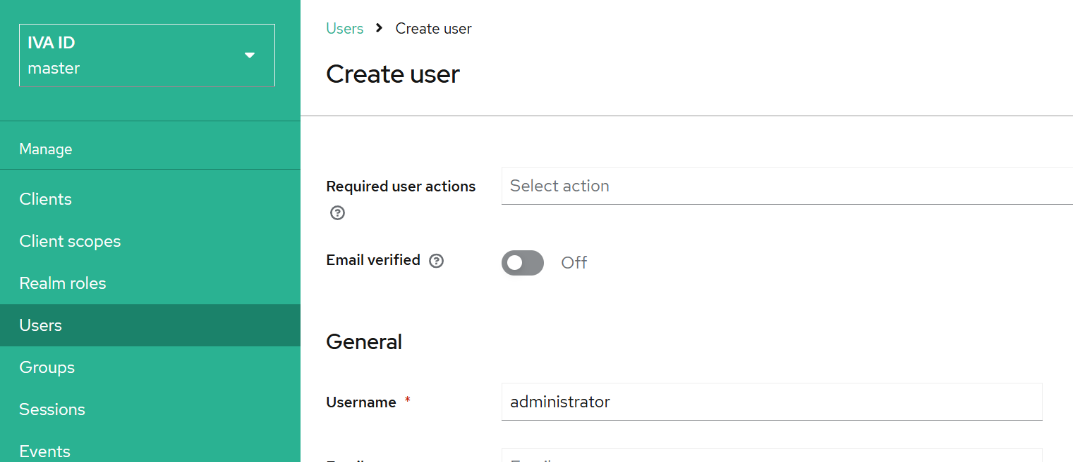The width and height of the screenshot is (1073, 462).
Task: Click the General section heading
Action: pos(364,342)
